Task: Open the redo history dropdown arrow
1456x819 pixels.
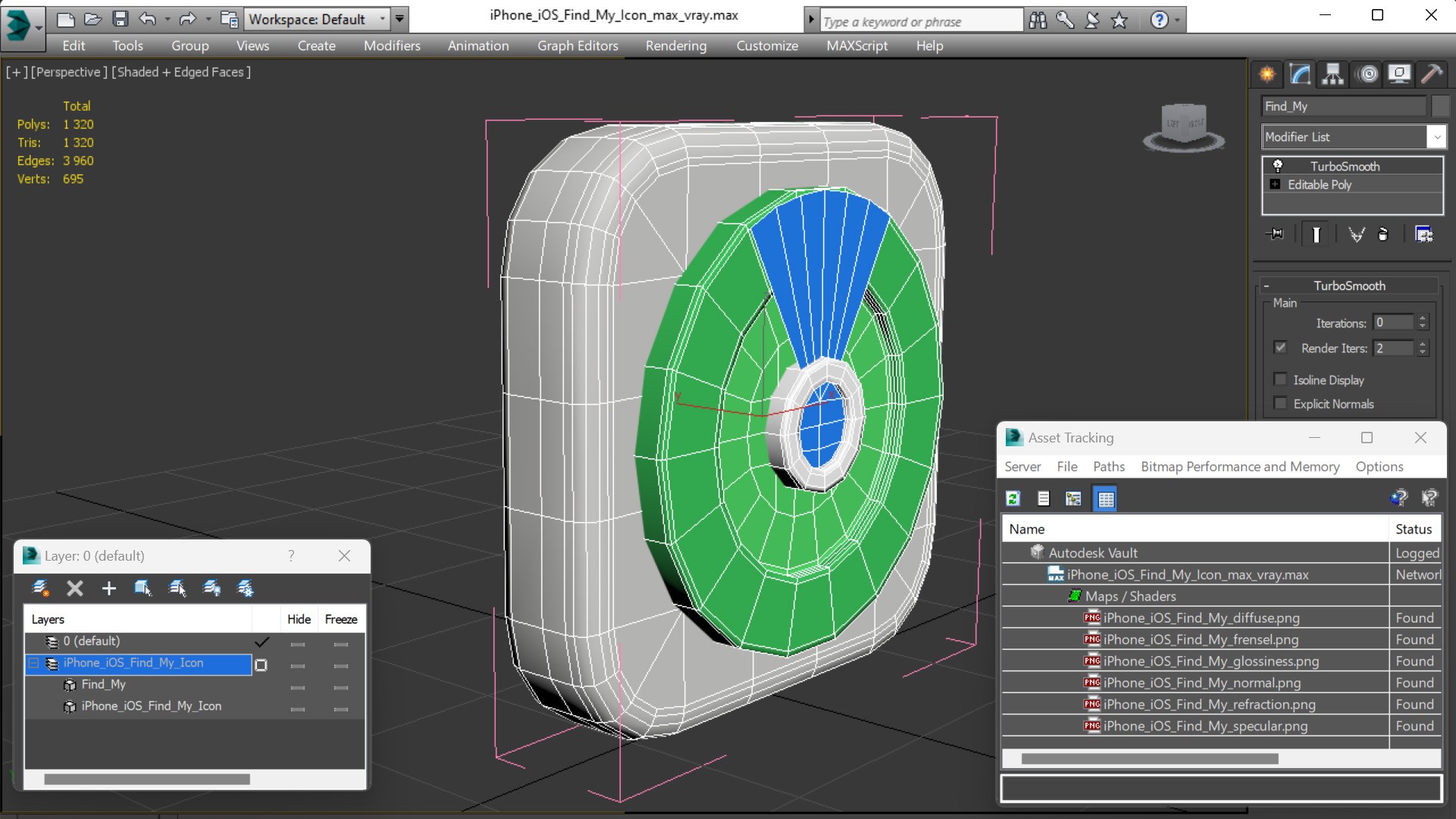Action: [x=208, y=19]
